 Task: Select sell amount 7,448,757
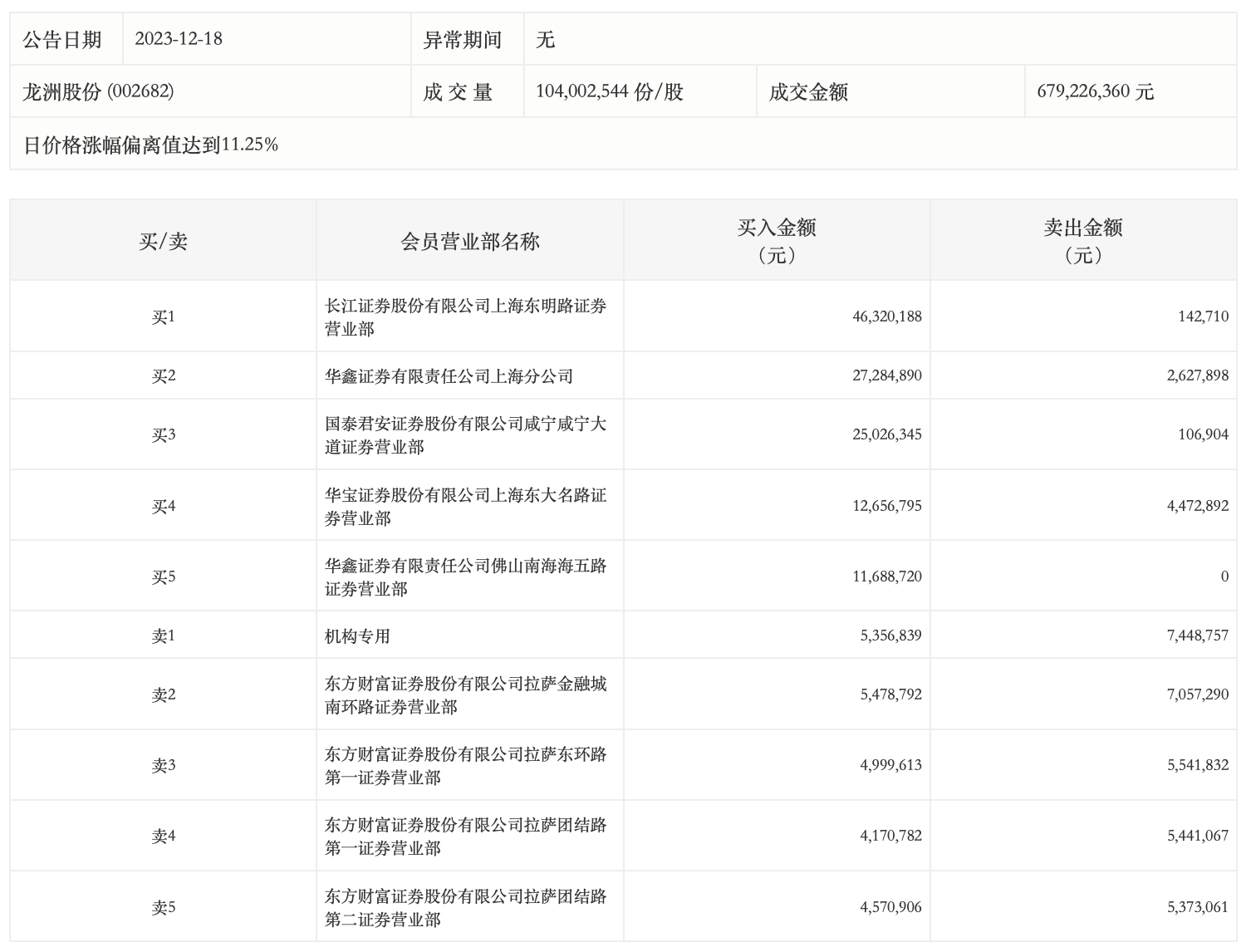coord(1197,635)
